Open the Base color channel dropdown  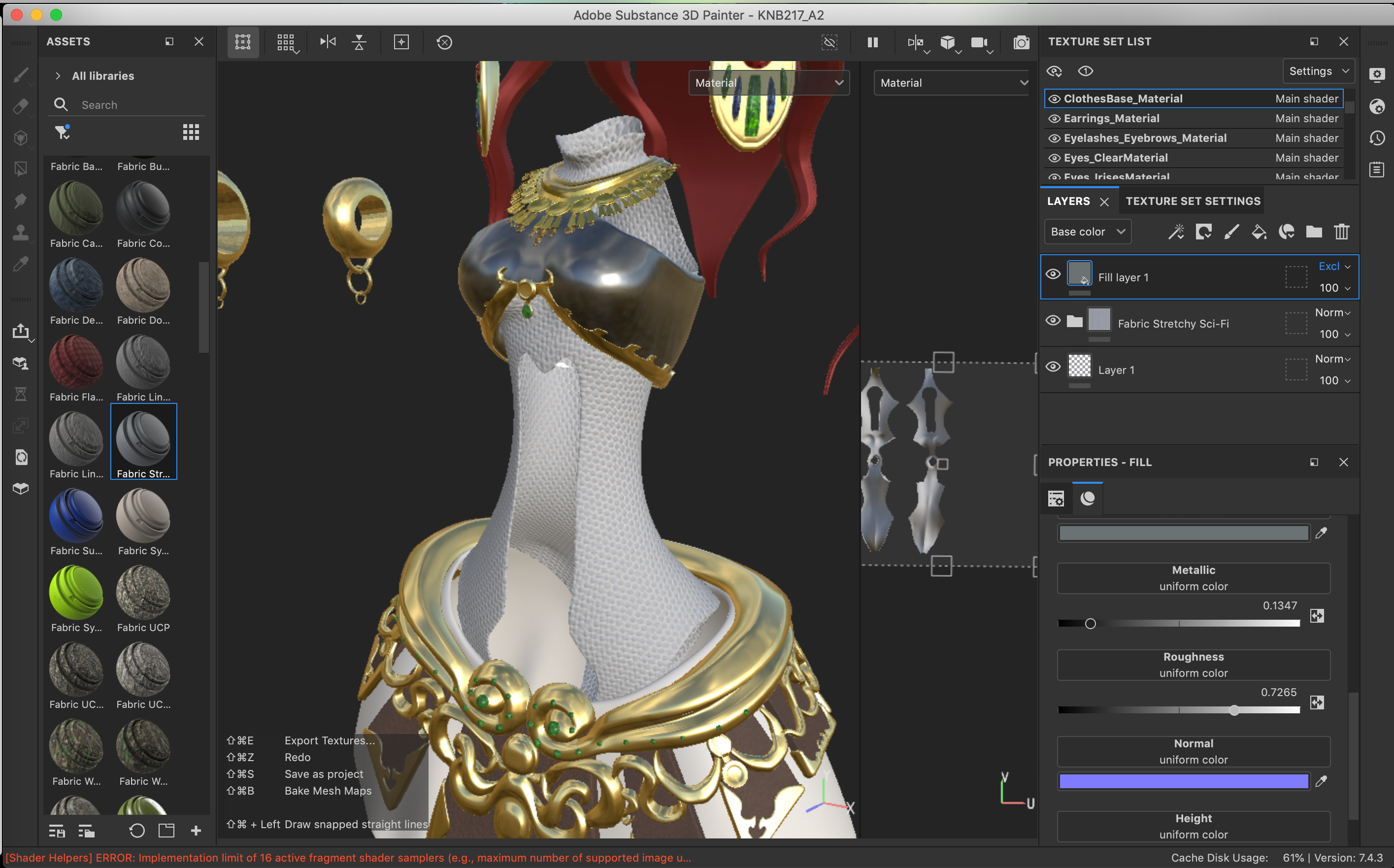point(1088,232)
